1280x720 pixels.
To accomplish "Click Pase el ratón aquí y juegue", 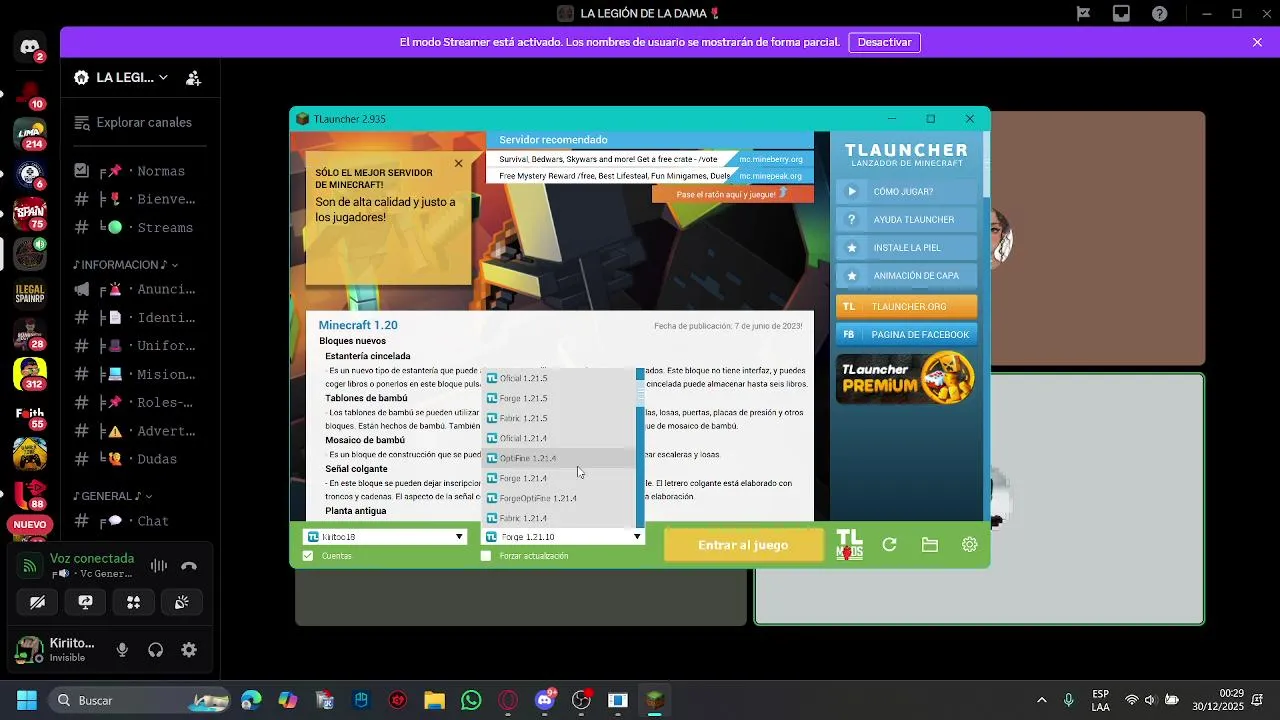I will click(732, 194).
